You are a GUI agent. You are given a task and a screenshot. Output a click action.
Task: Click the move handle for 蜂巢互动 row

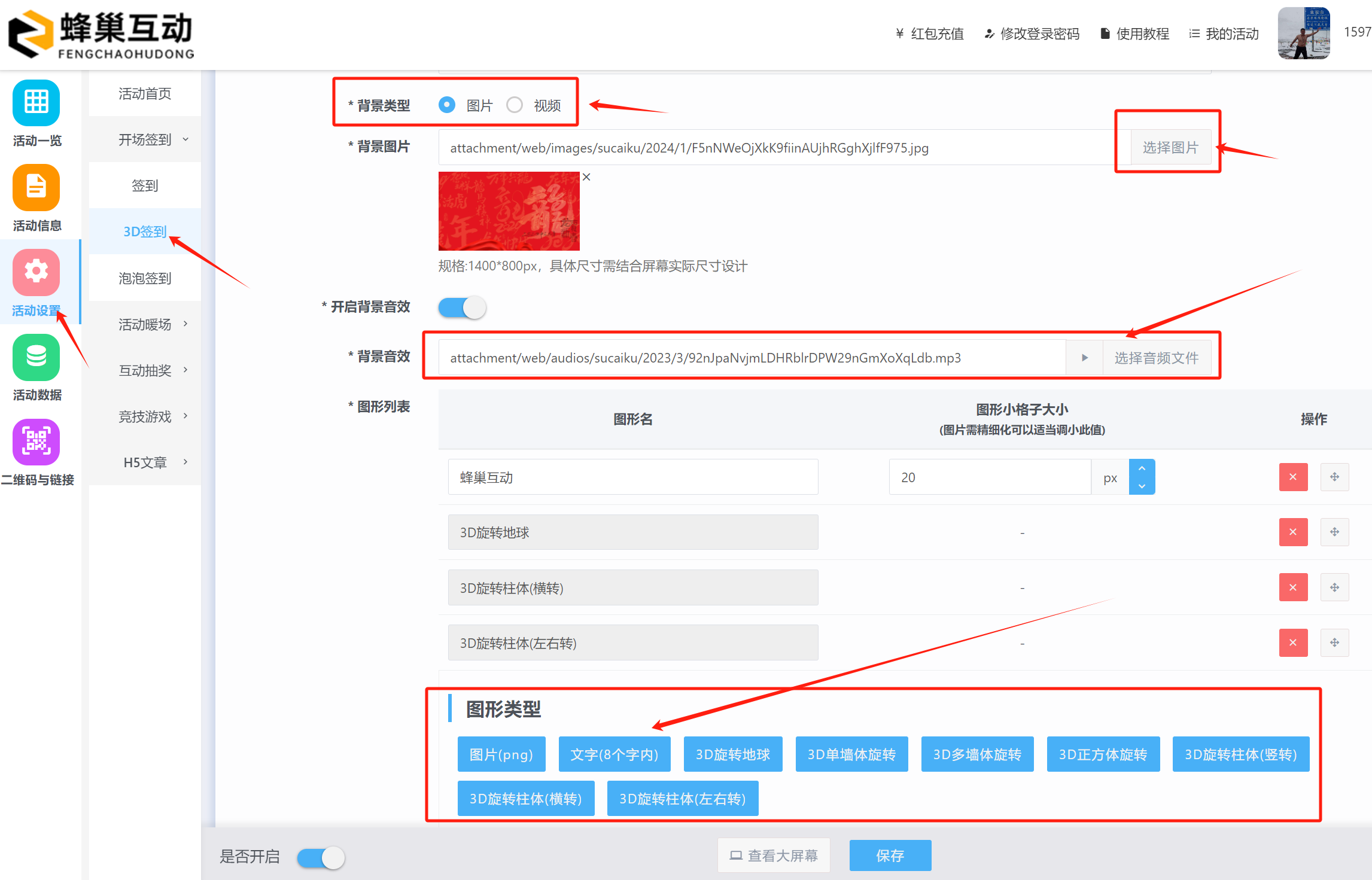point(1334,477)
